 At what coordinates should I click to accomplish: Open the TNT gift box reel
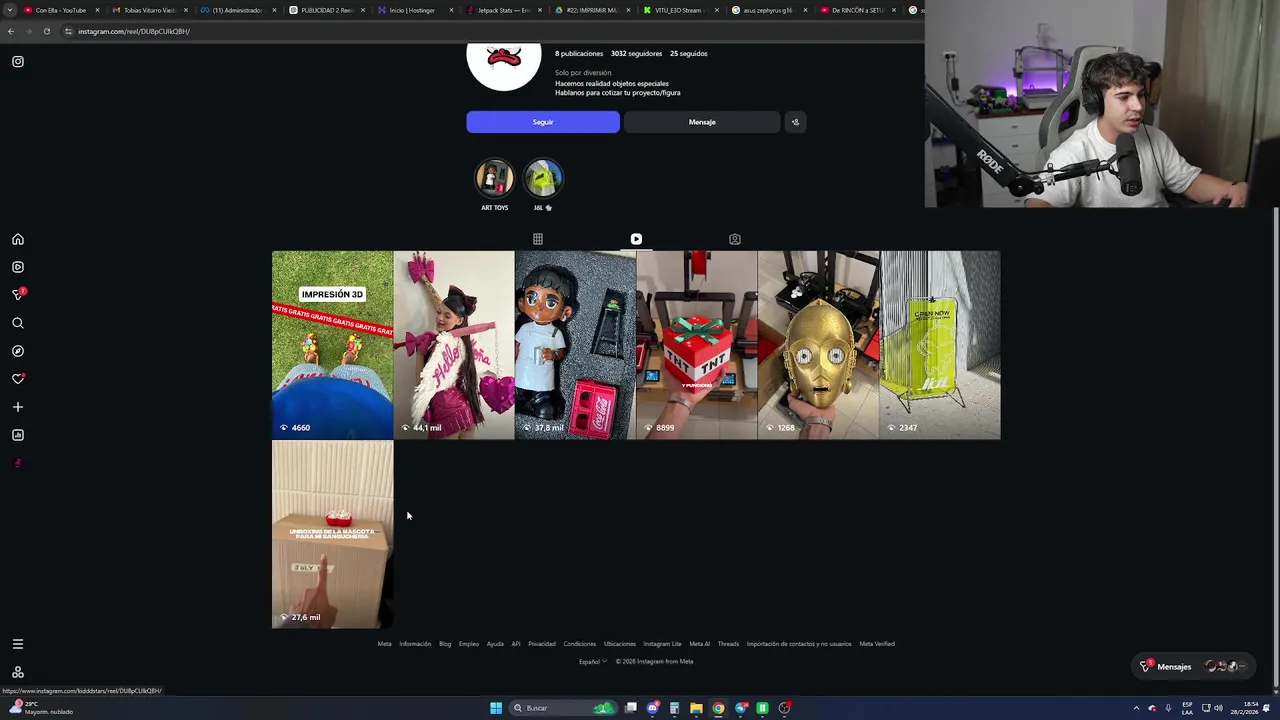pos(697,345)
